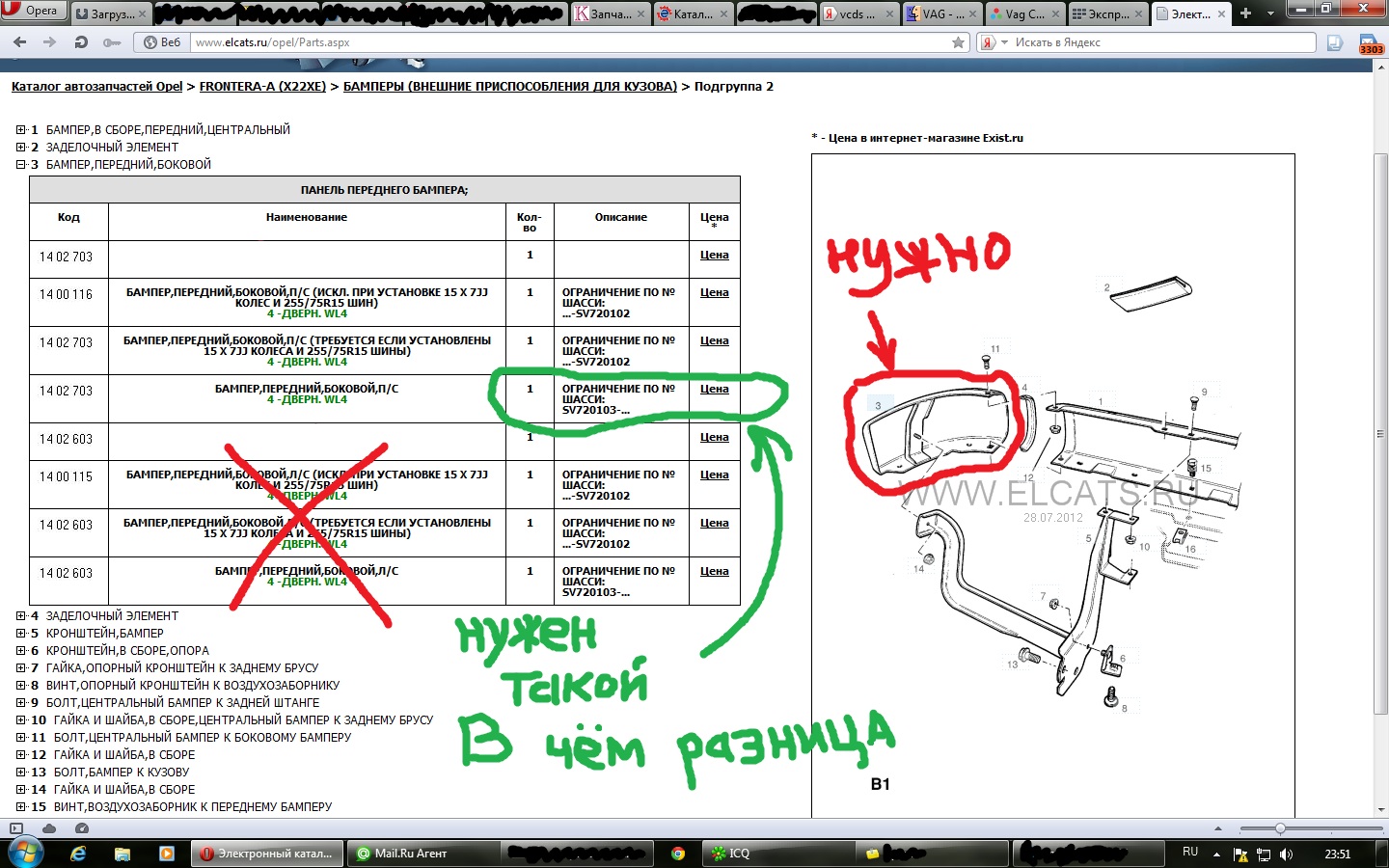Open a new tab with plus button

click(x=1245, y=14)
